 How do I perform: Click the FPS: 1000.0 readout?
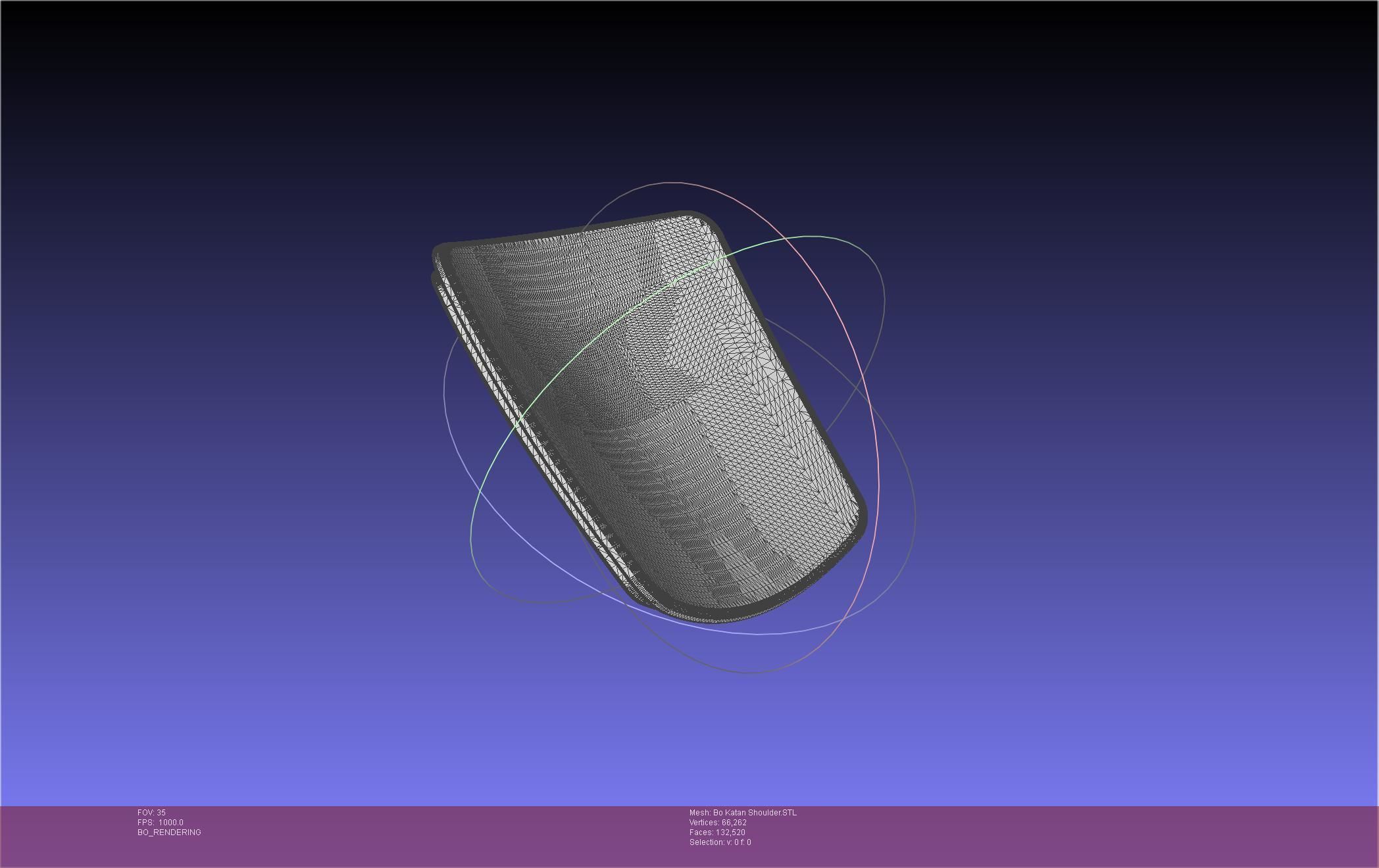tap(161, 823)
